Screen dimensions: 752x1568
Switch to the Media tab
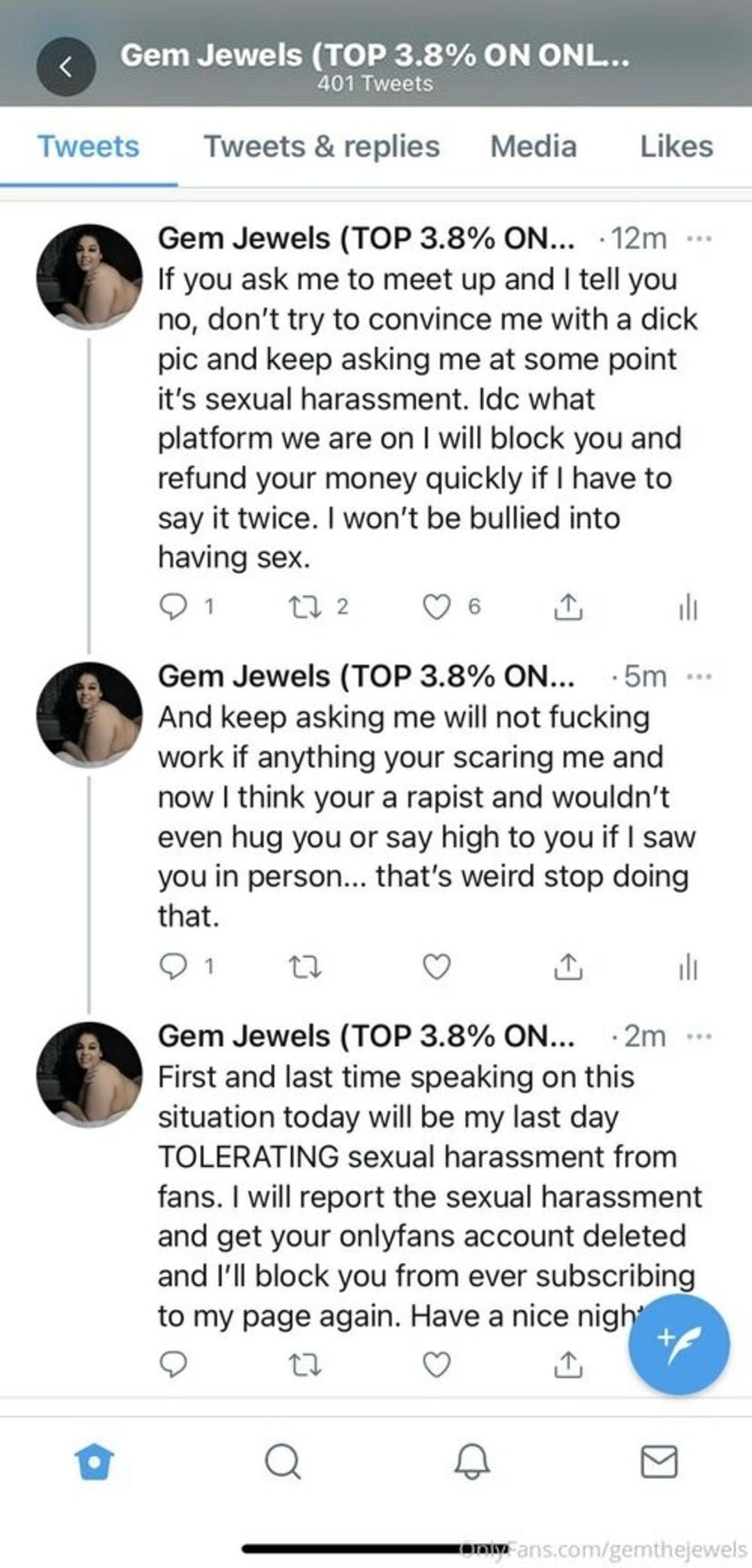coord(533,147)
